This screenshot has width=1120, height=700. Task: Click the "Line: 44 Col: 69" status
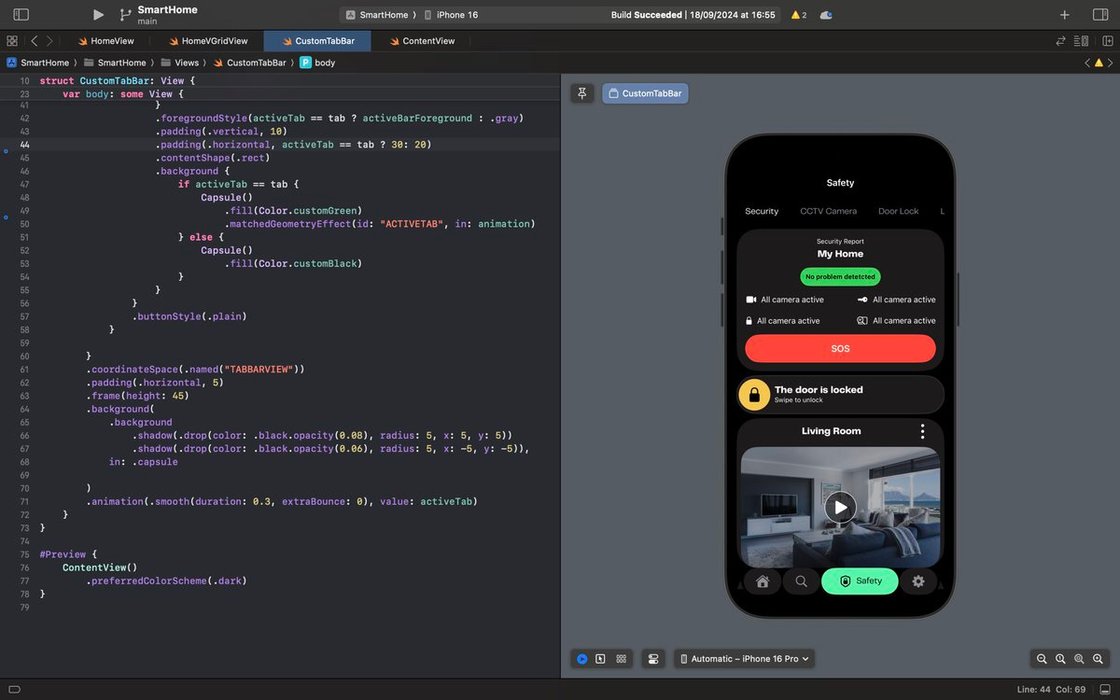click(1051, 689)
